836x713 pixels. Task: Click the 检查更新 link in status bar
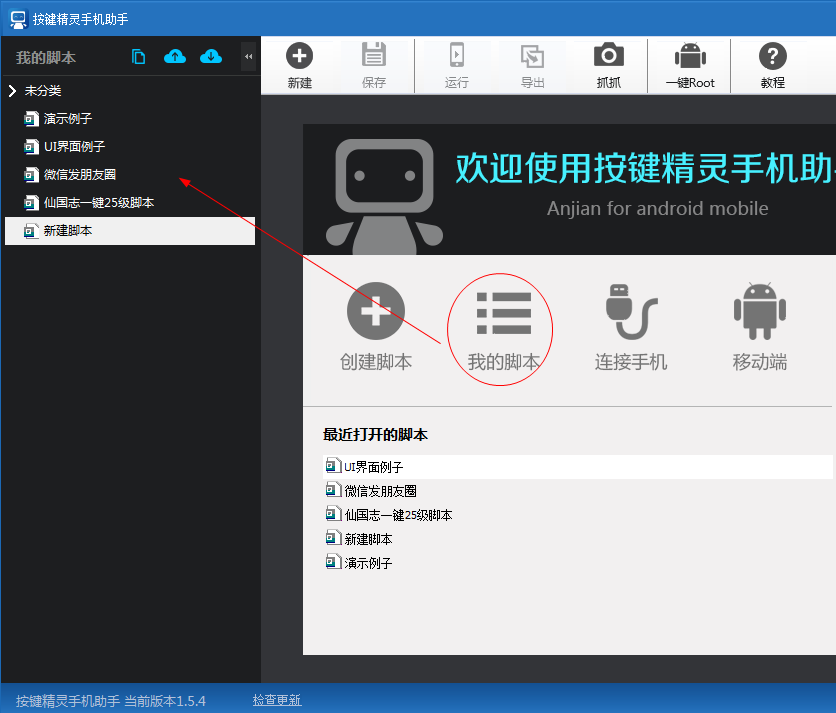pos(277,700)
